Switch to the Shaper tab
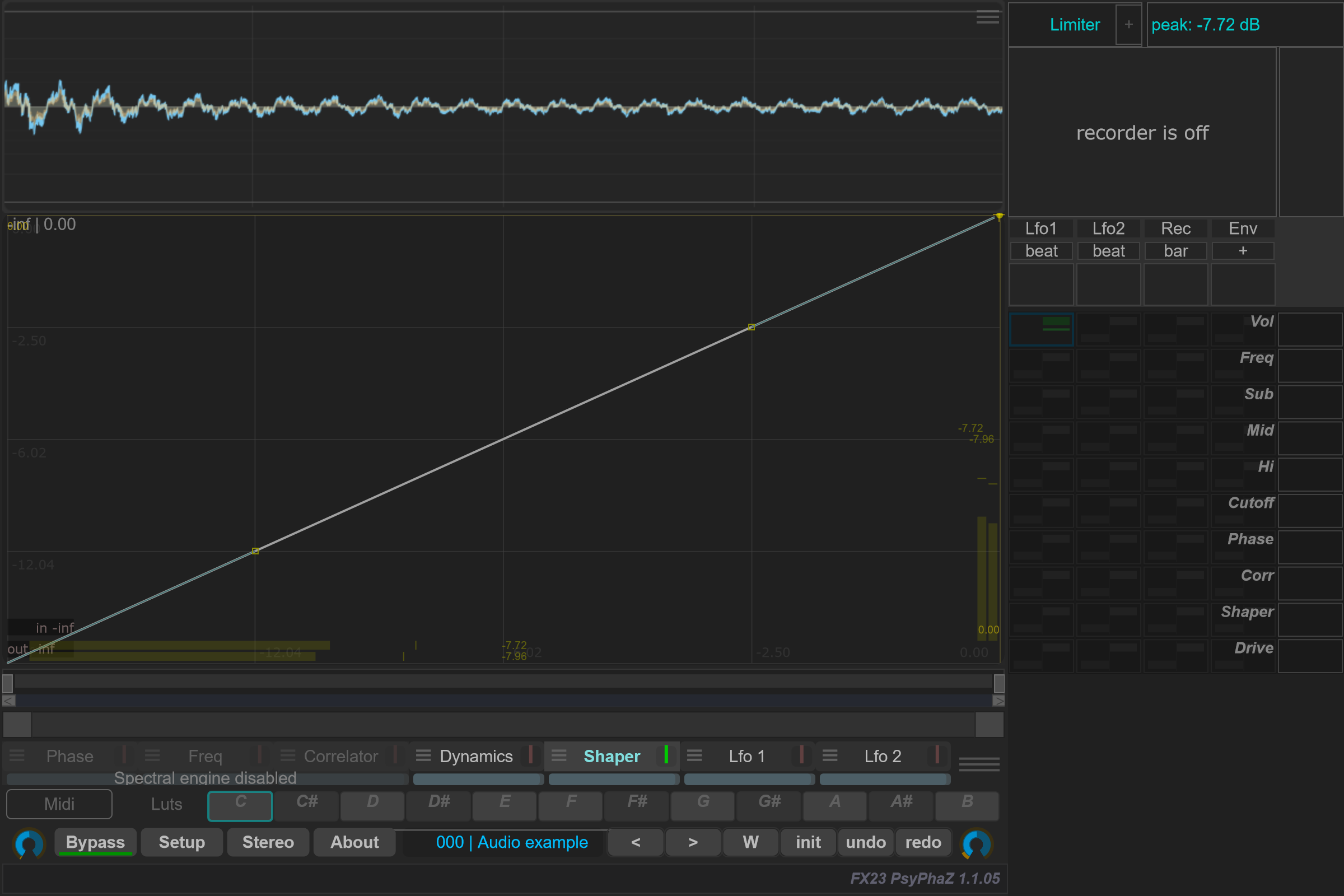This screenshot has height=896, width=1344. pos(612,756)
